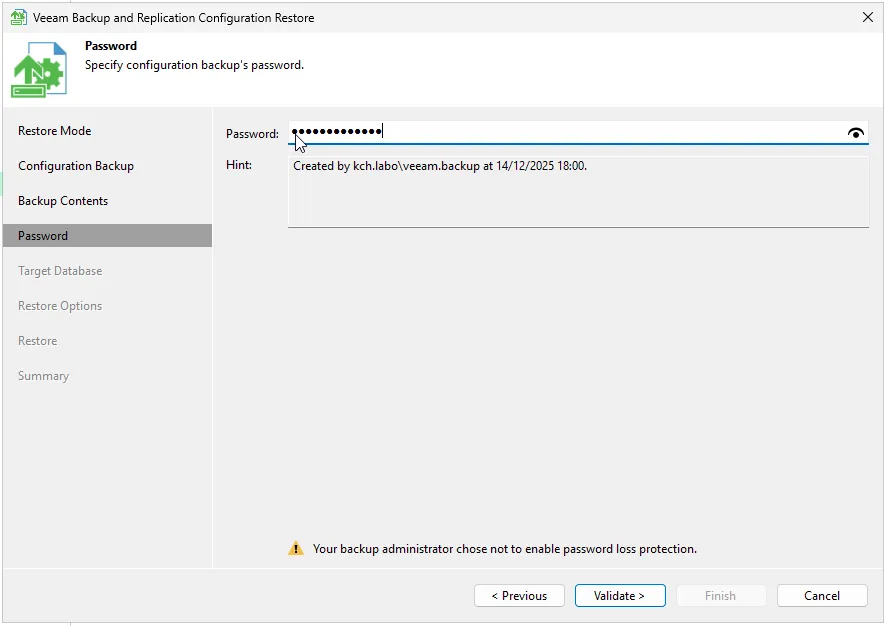The height and width of the screenshot is (626, 886).
Task: Cancel the configuration restore wizard
Action: pyautogui.click(x=822, y=596)
